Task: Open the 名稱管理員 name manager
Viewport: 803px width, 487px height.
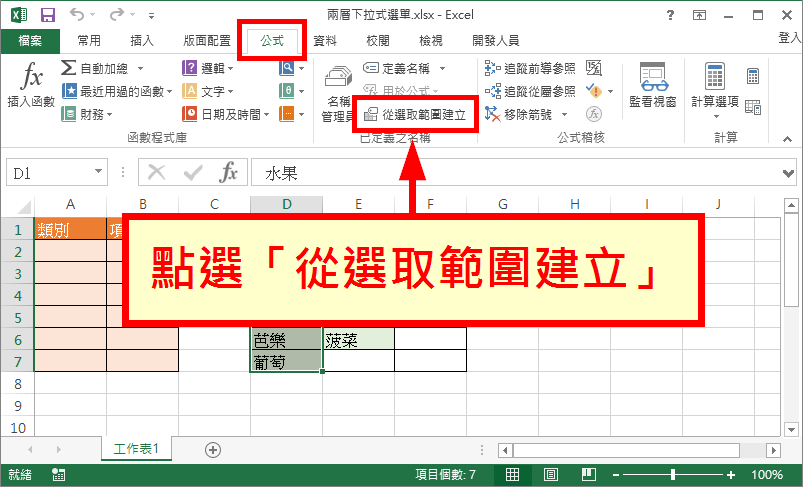Action: pyautogui.click(x=337, y=94)
